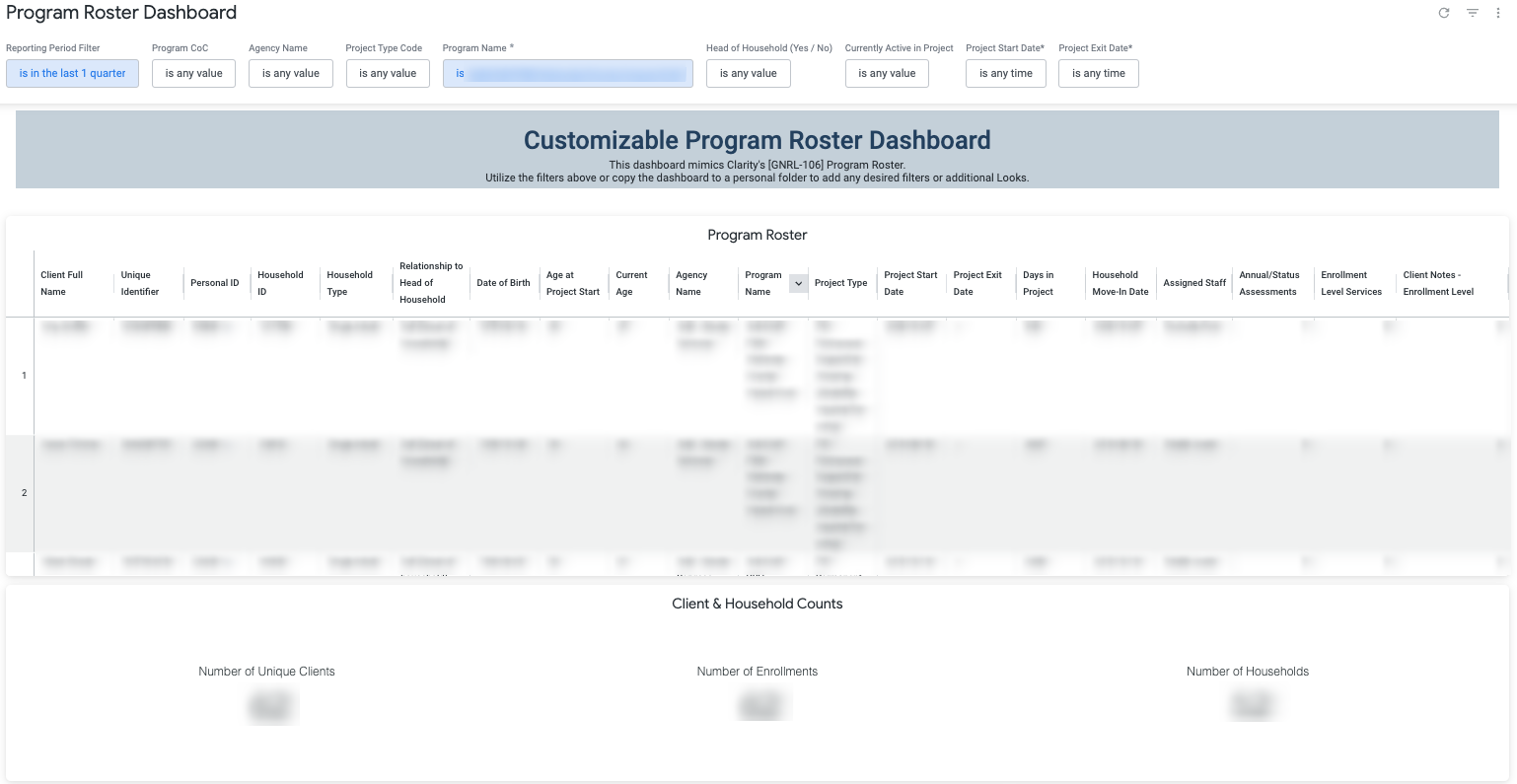Image resolution: width=1517 pixels, height=784 pixels.
Task: Open the Head of Household filter dropdown
Action: pos(748,73)
